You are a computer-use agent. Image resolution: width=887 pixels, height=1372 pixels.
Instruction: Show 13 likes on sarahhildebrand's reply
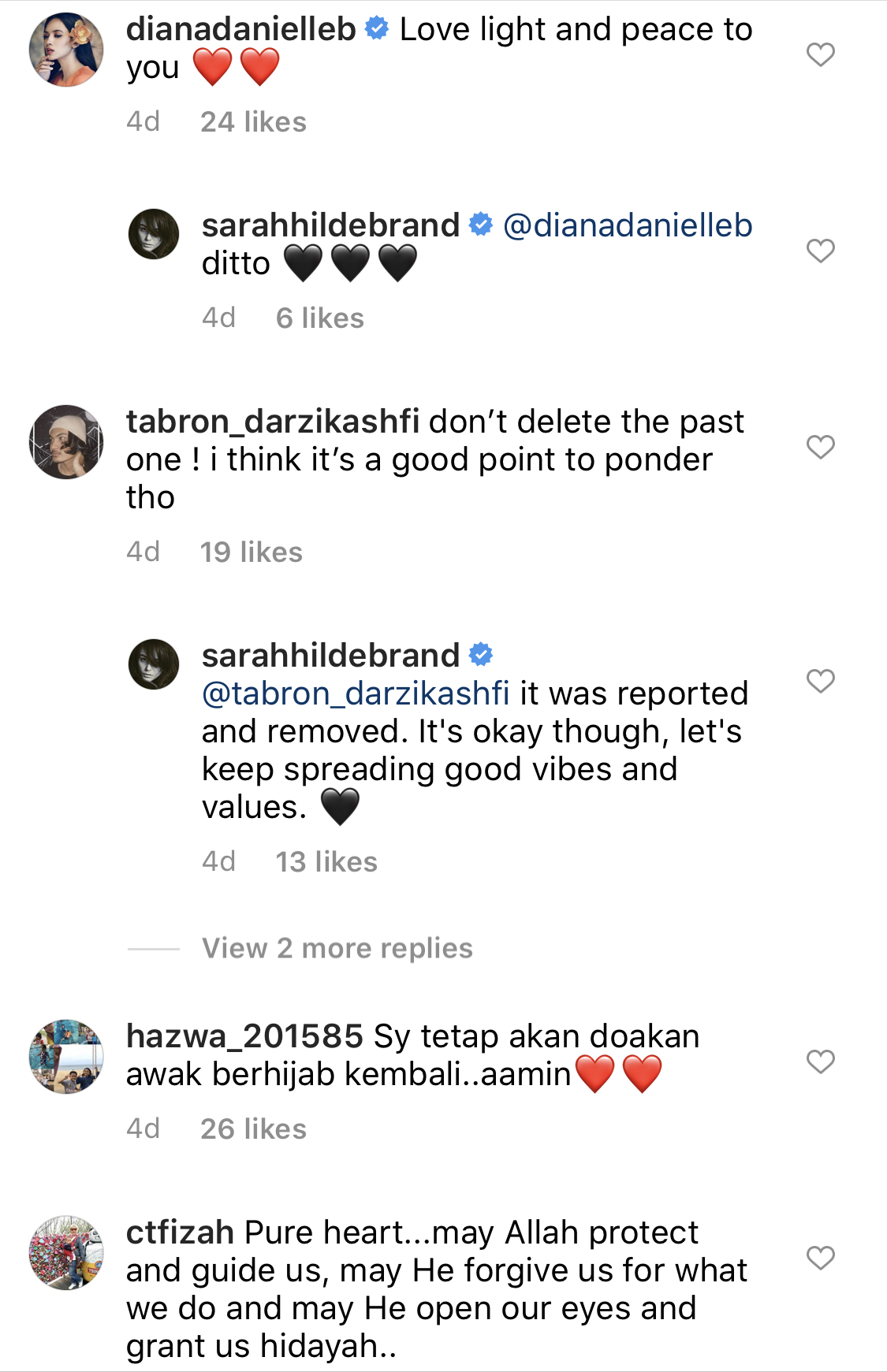(x=326, y=862)
